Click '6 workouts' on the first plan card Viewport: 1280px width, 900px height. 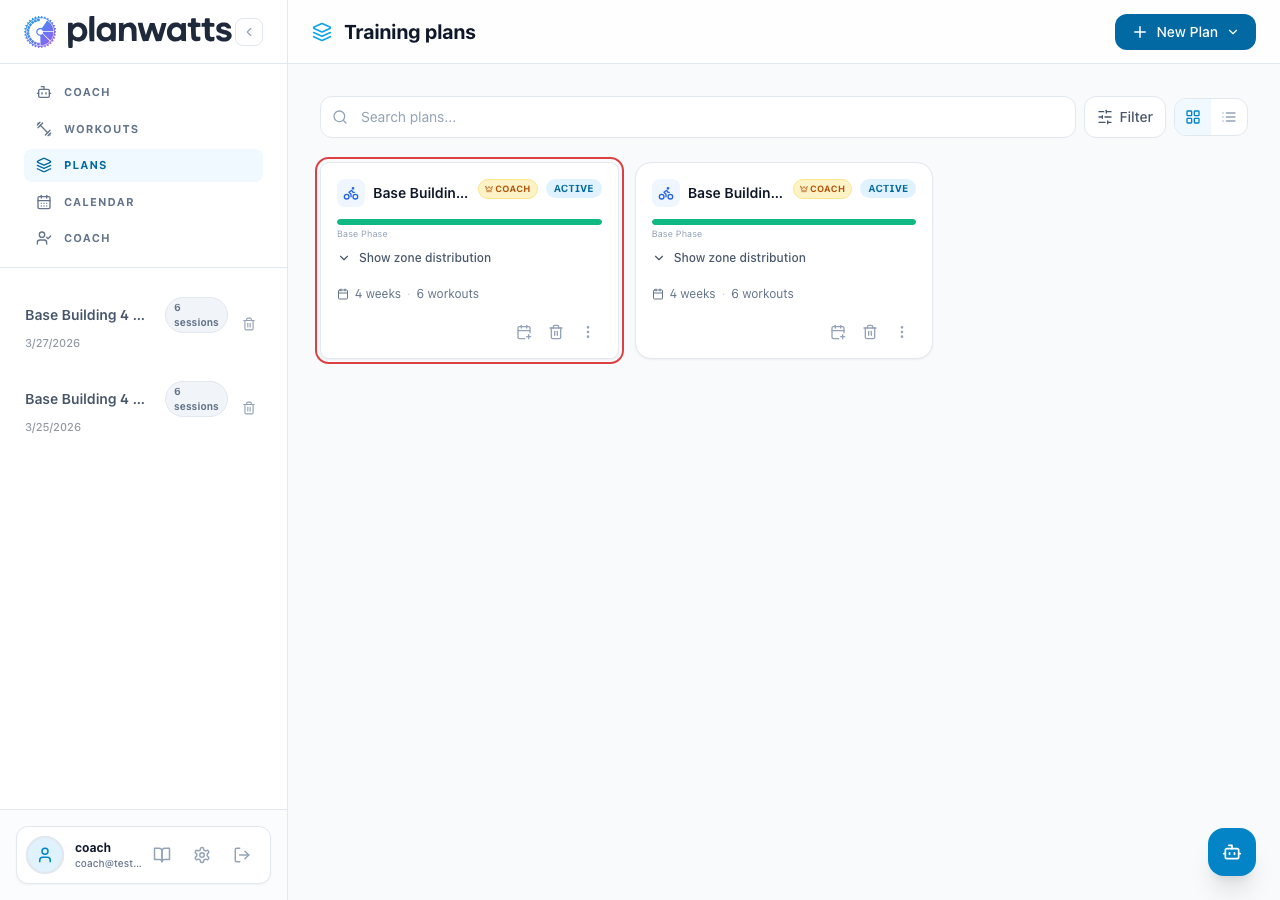[x=448, y=294]
